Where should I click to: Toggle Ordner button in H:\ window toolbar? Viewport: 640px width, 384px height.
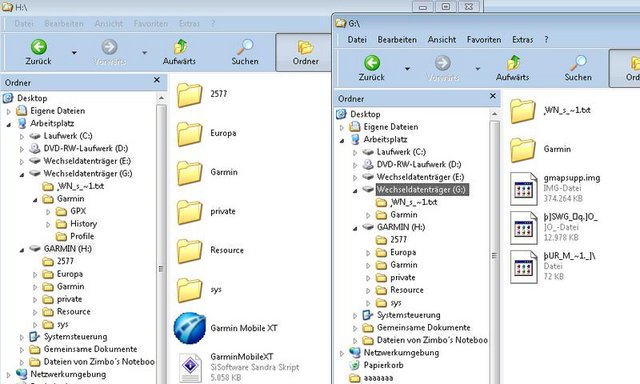[x=305, y=52]
